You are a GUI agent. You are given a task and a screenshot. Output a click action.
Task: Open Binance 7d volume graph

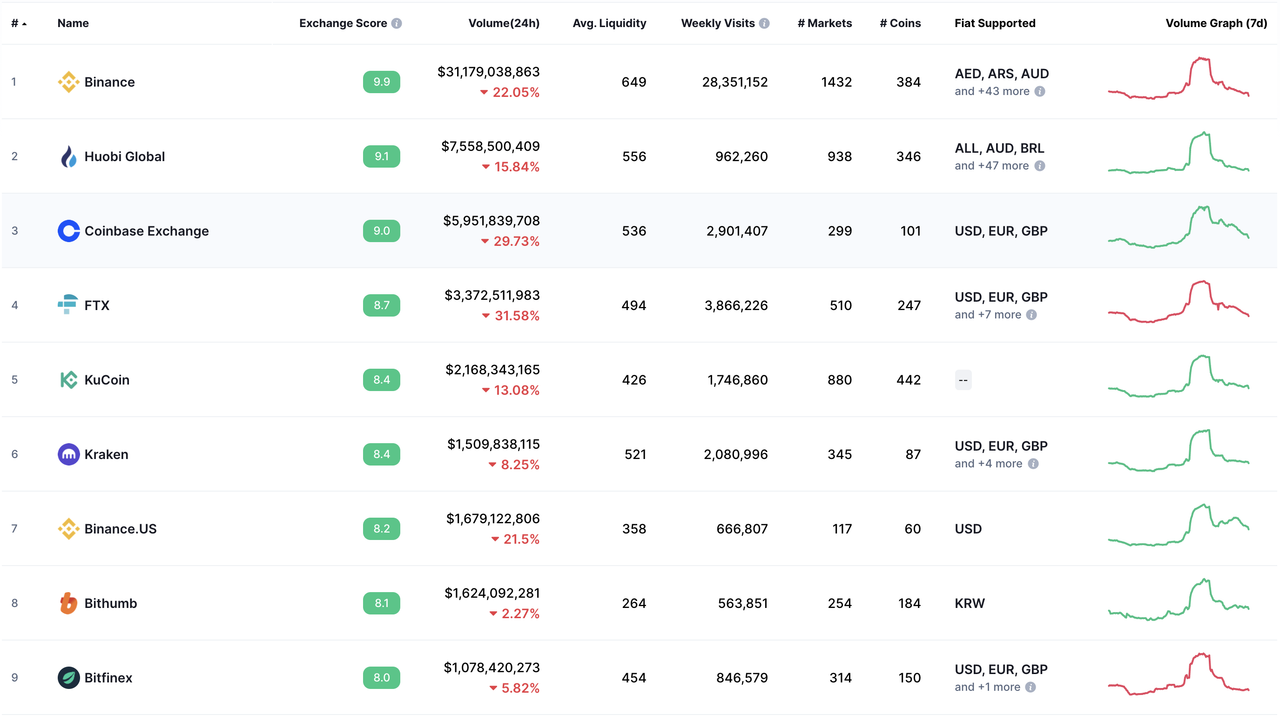coord(1179,78)
